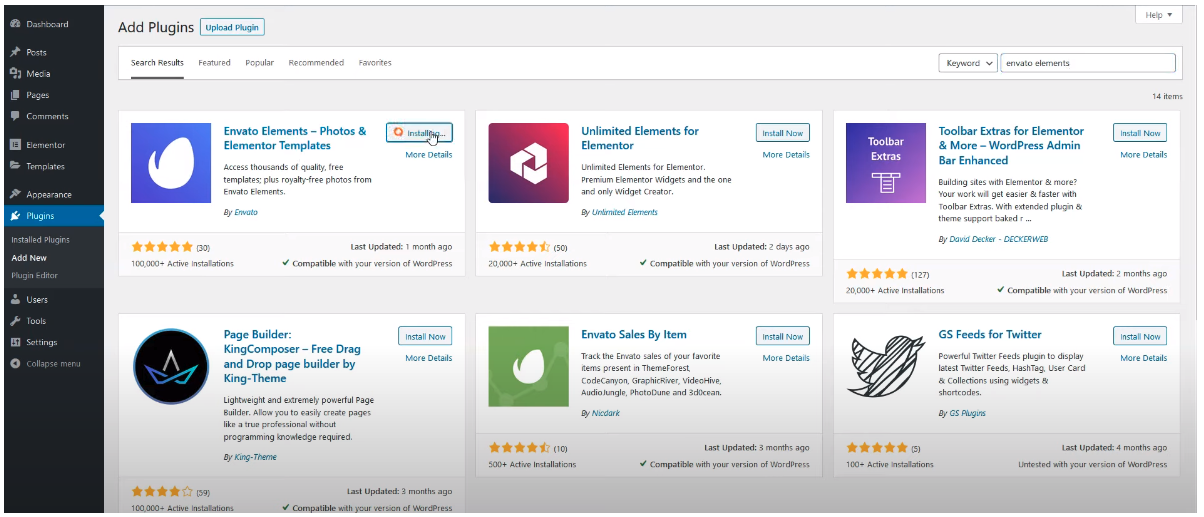Open More Details for KingComposer
This screenshot has width=1204, height=517.
pyautogui.click(x=429, y=358)
